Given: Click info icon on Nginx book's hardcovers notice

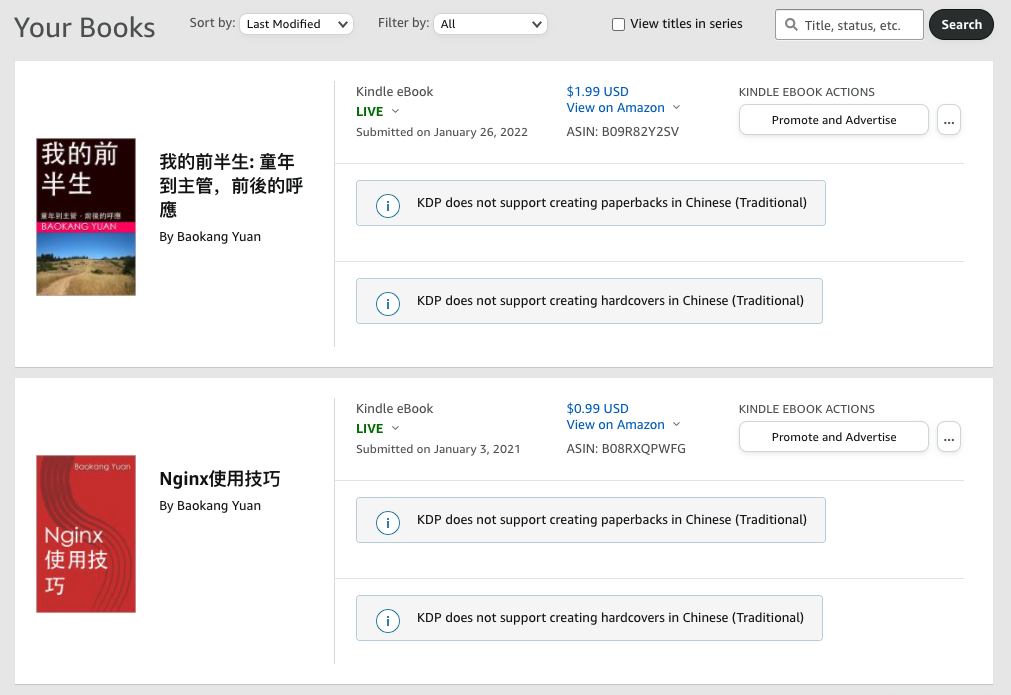Looking at the screenshot, I should coord(388,621).
